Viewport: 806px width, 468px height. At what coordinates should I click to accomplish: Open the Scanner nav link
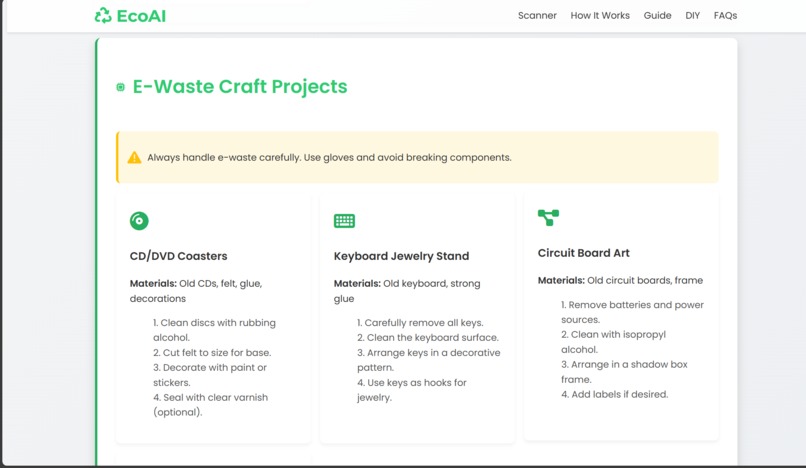pyautogui.click(x=537, y=15)
